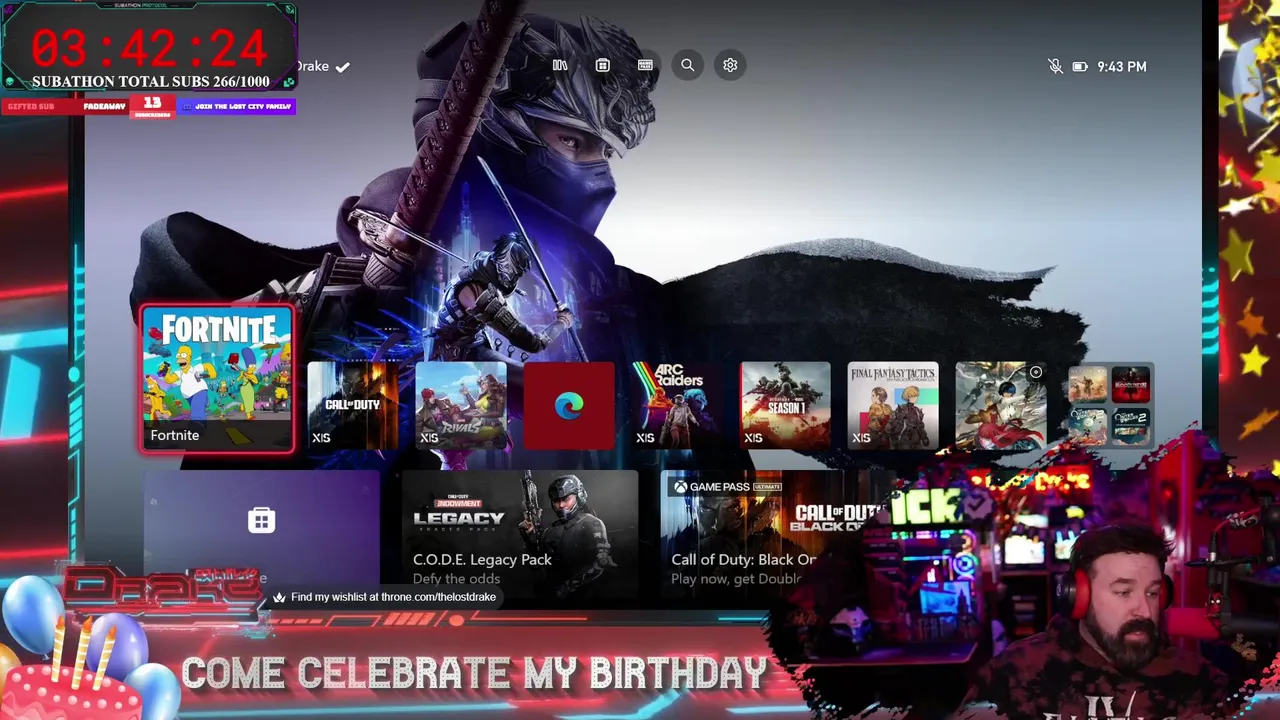The image size is (1280, 720).
Task: Click the muted microphone status icon
Action: click(x=1055, y=66)
